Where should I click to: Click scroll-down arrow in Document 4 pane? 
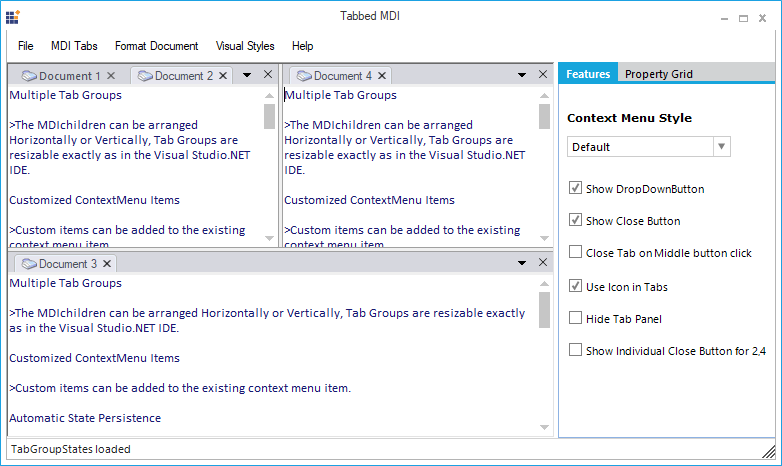(x=544, y=238)
